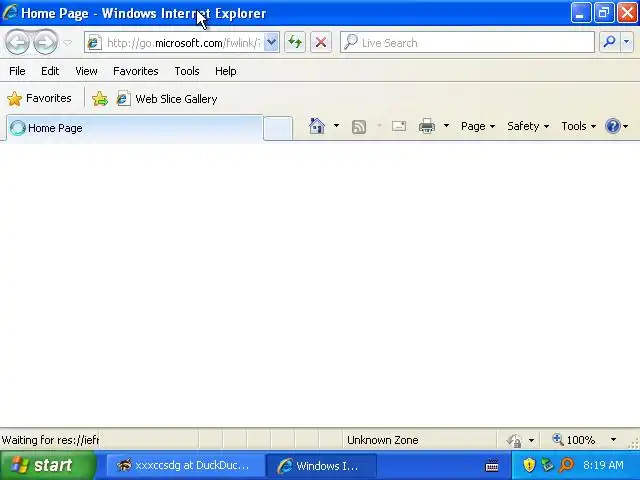Click the 'Waiting for res://iefr' status text
The width and height of the screenshot is (640, 480).
tap(50, 440)
